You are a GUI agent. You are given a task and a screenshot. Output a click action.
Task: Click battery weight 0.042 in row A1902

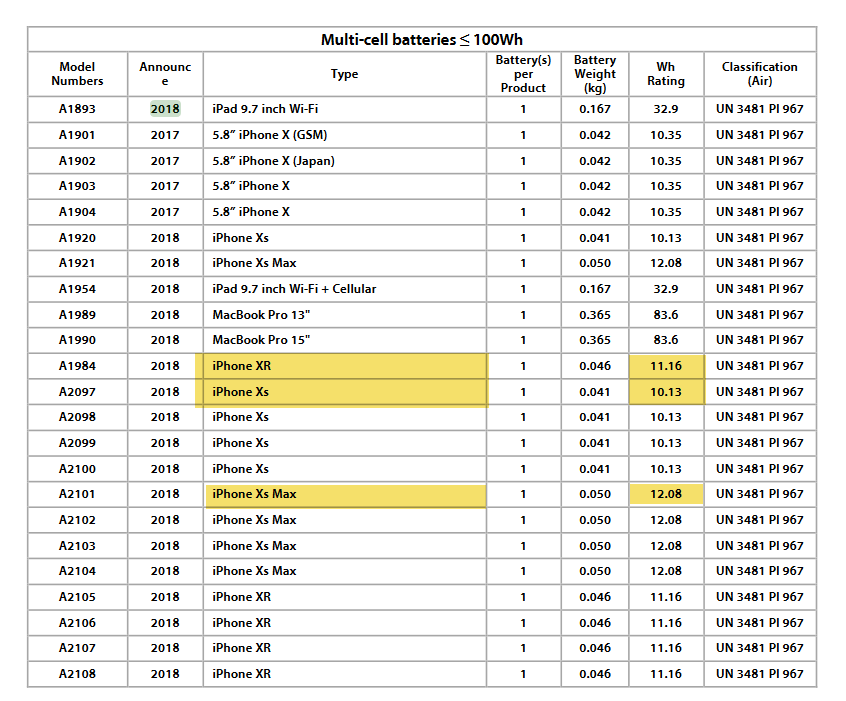pos(595,161)
